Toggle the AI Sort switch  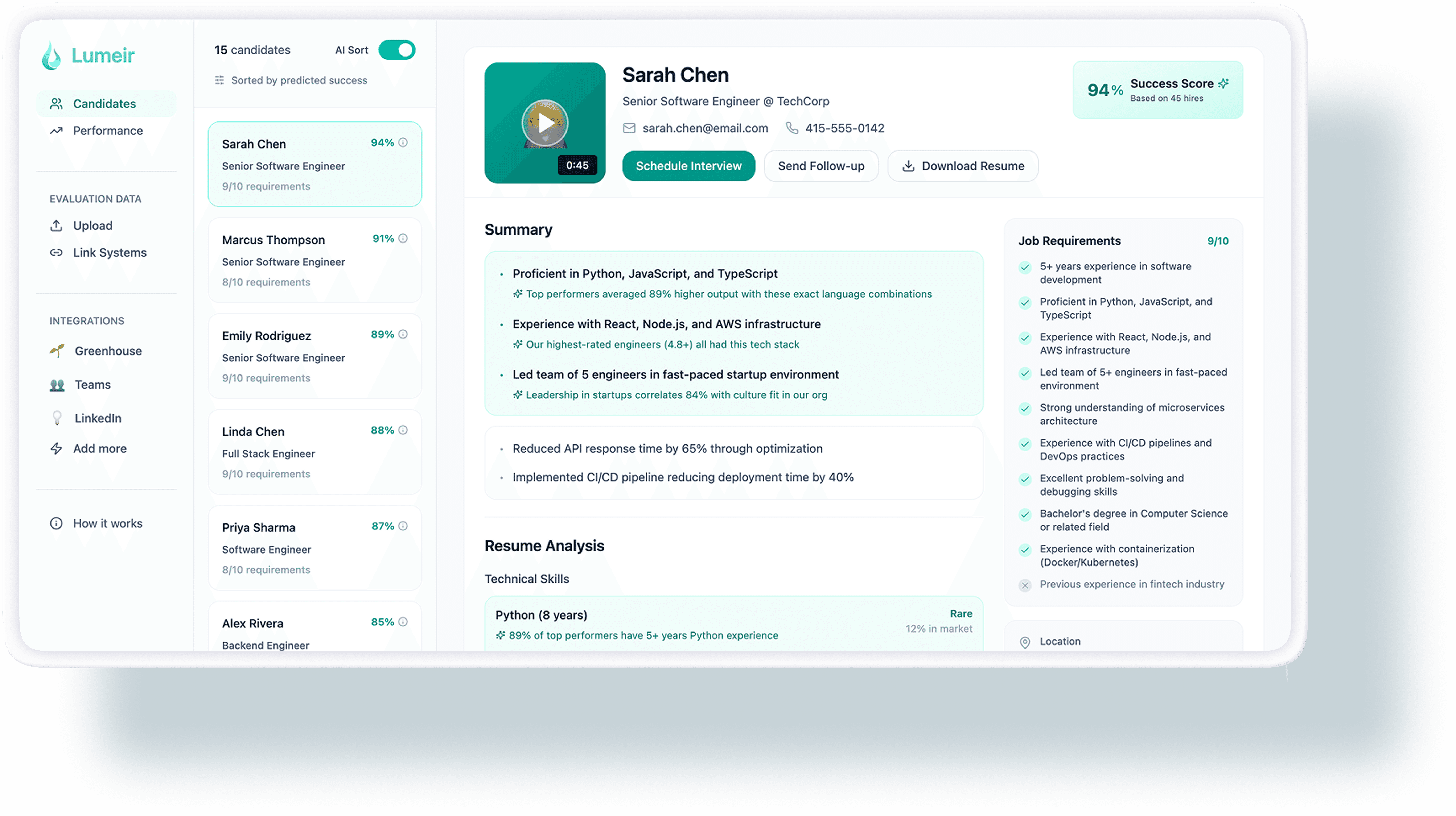[x=397, y=50]
